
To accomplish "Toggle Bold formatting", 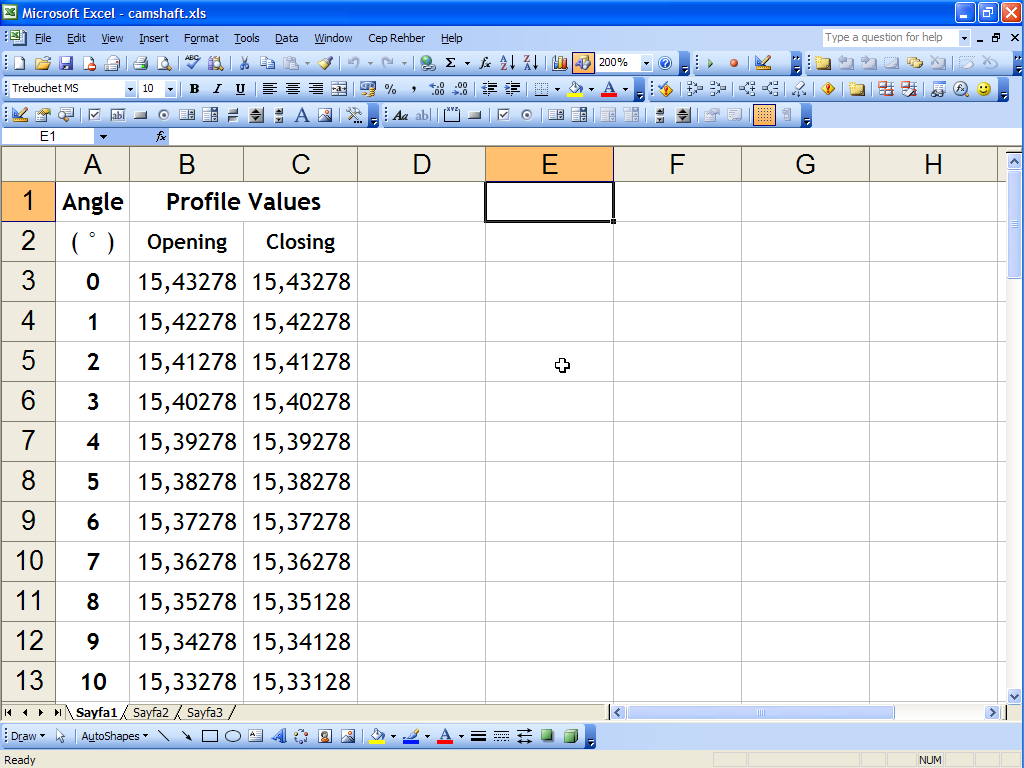I will pos(194,89).
